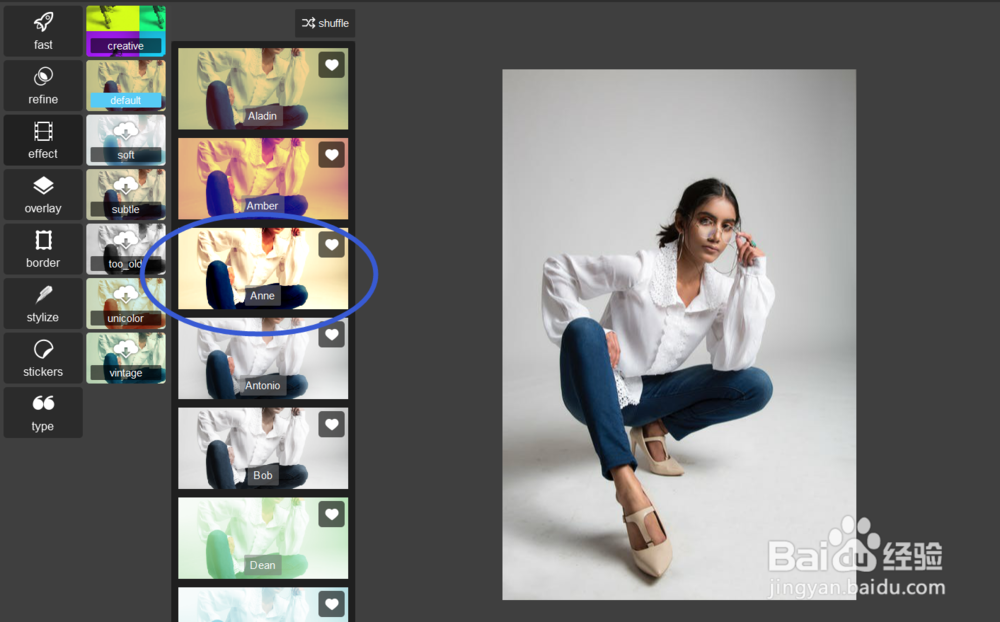This screenshot has height=622, width=1000.
Task: Favorite the Bob effect heart
Action: (x=332, y=424)
